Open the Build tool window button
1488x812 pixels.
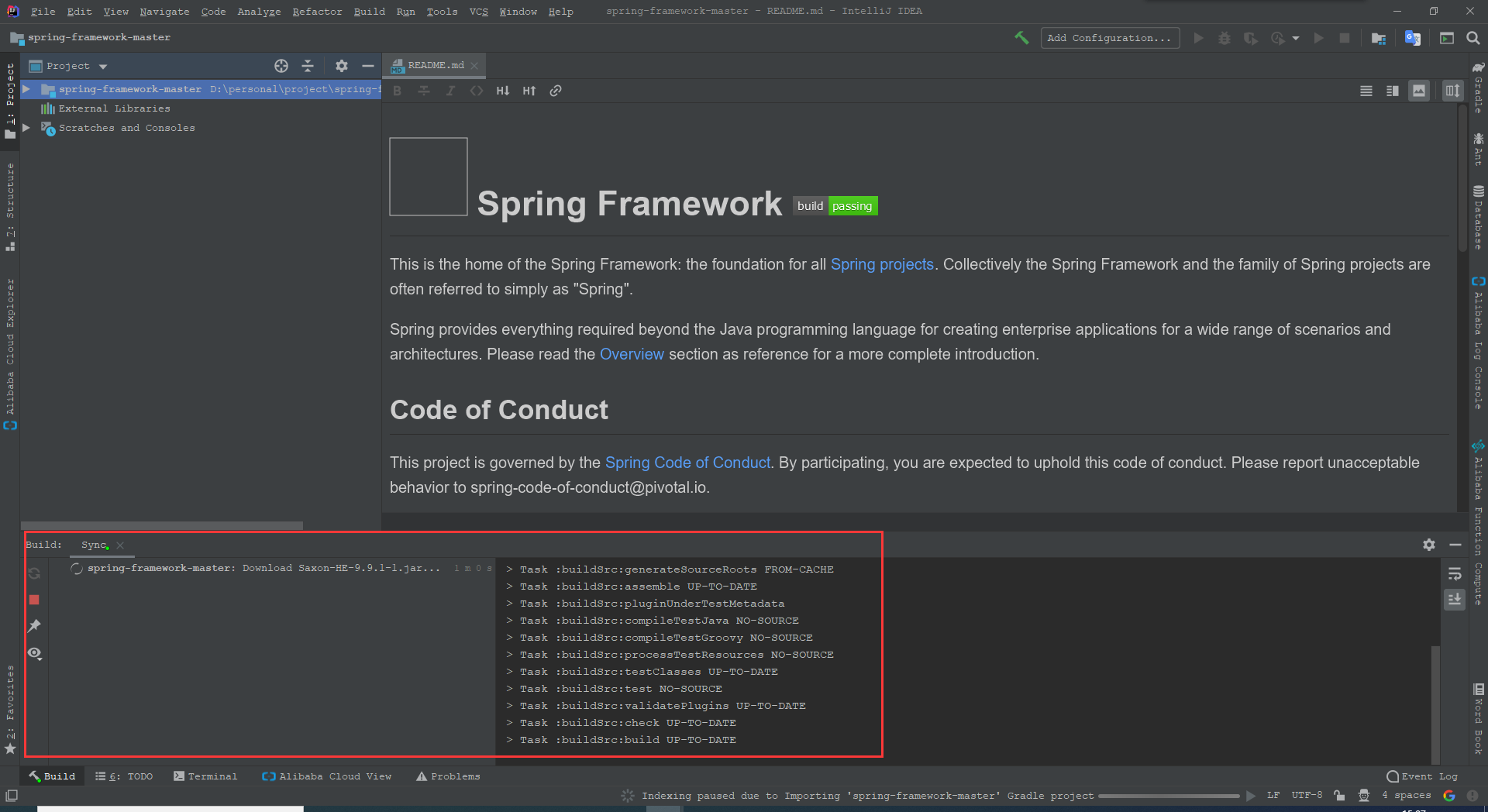[53, 776]
